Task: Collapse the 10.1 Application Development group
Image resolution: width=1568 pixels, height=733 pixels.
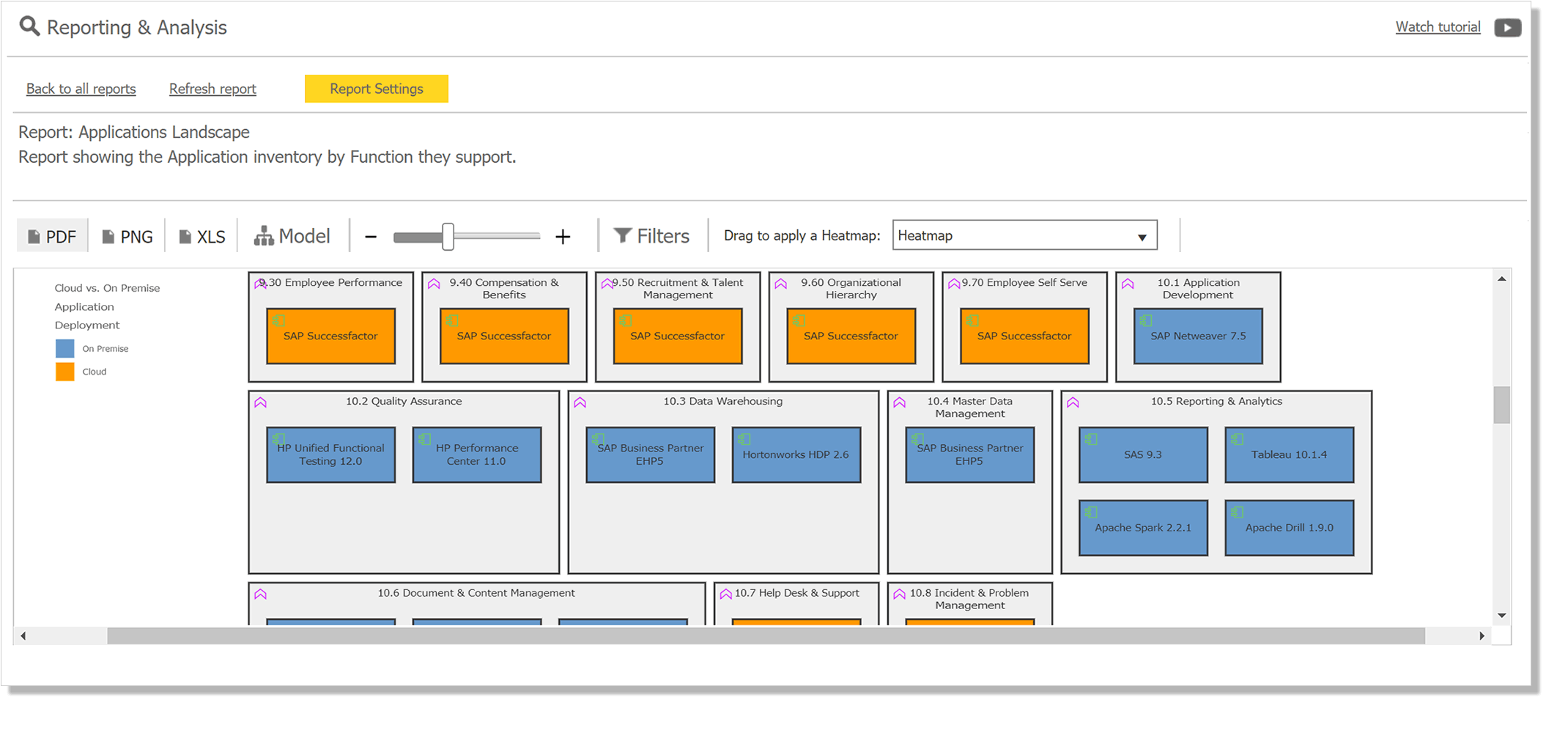Action: pyautogui.click(x=1128, y=284)
